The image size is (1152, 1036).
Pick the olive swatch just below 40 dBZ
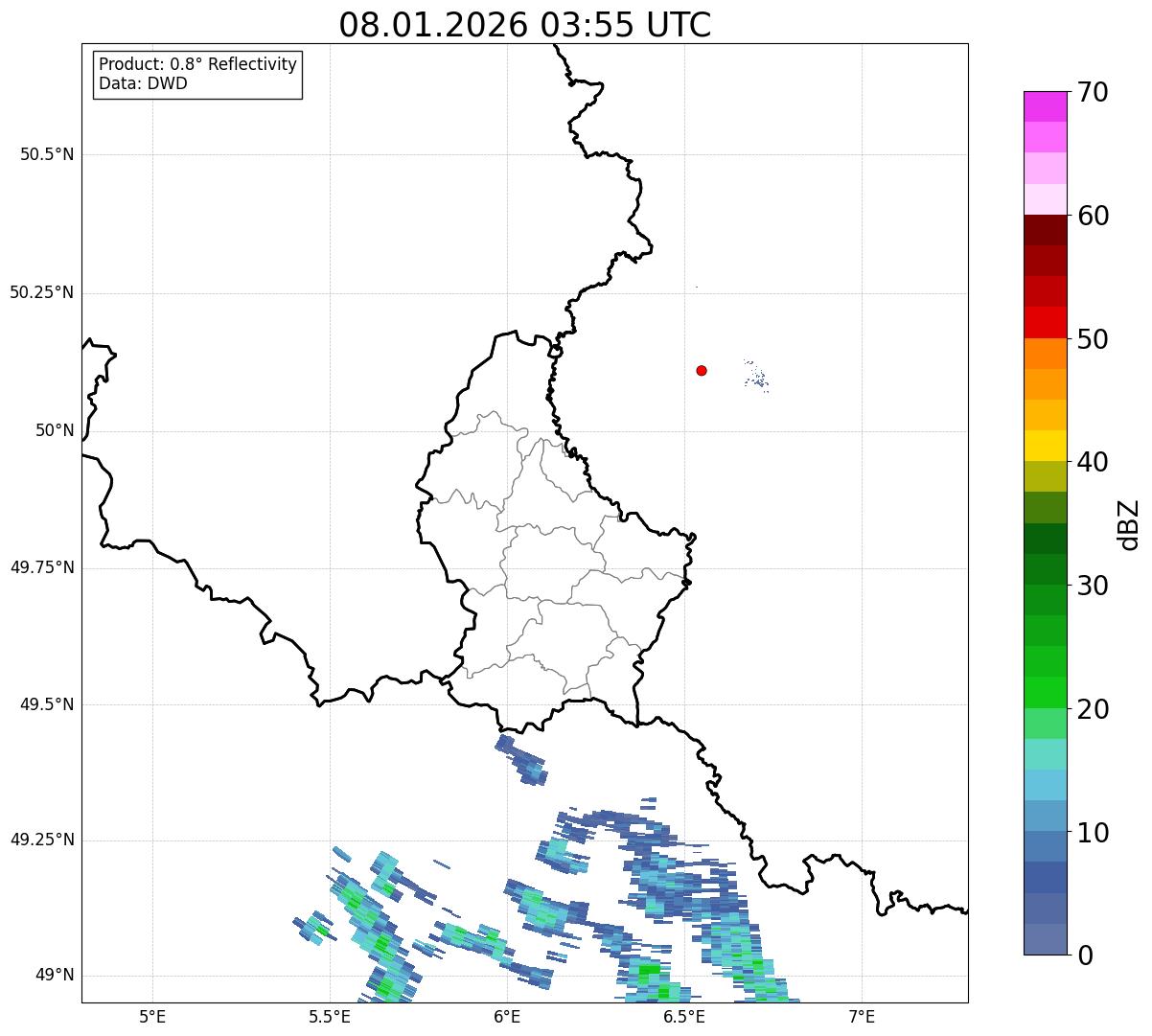tap(1045, 477)
